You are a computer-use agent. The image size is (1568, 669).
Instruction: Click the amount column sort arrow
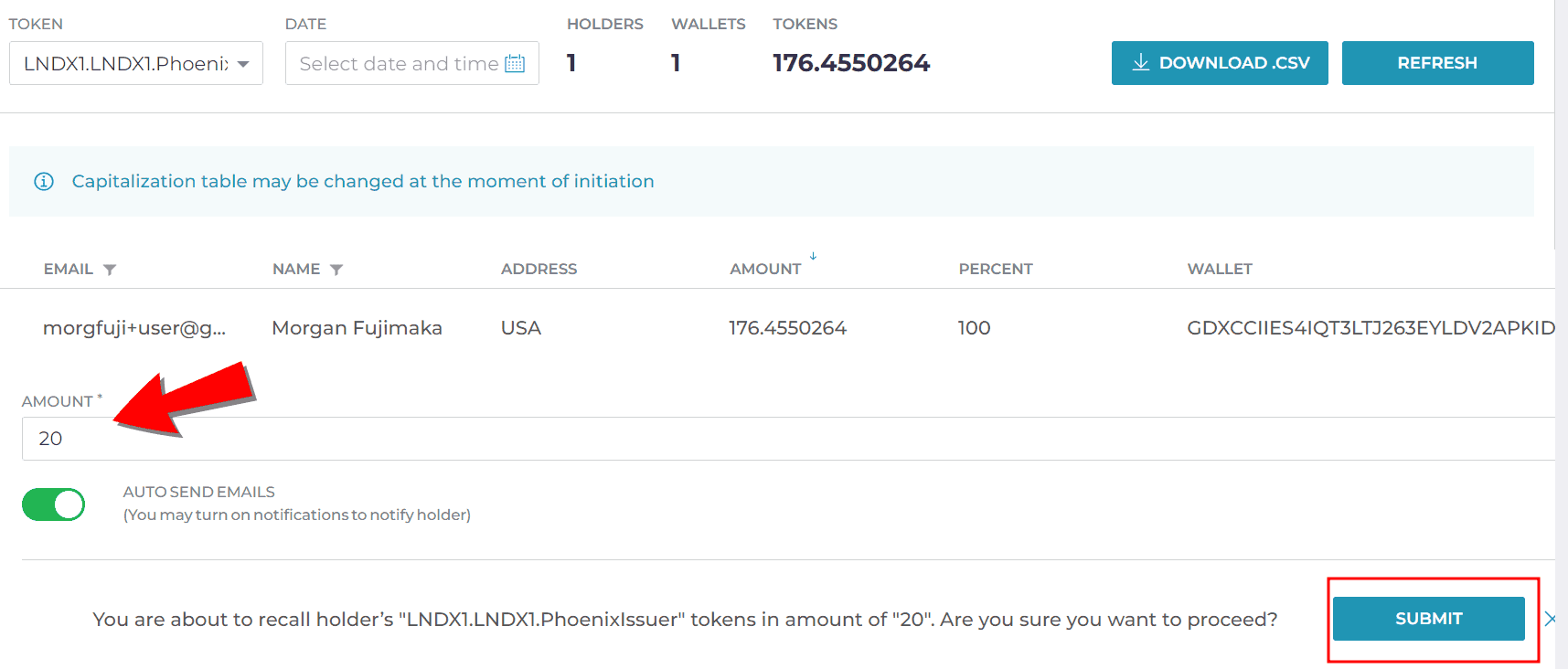[x=813, y=256]
